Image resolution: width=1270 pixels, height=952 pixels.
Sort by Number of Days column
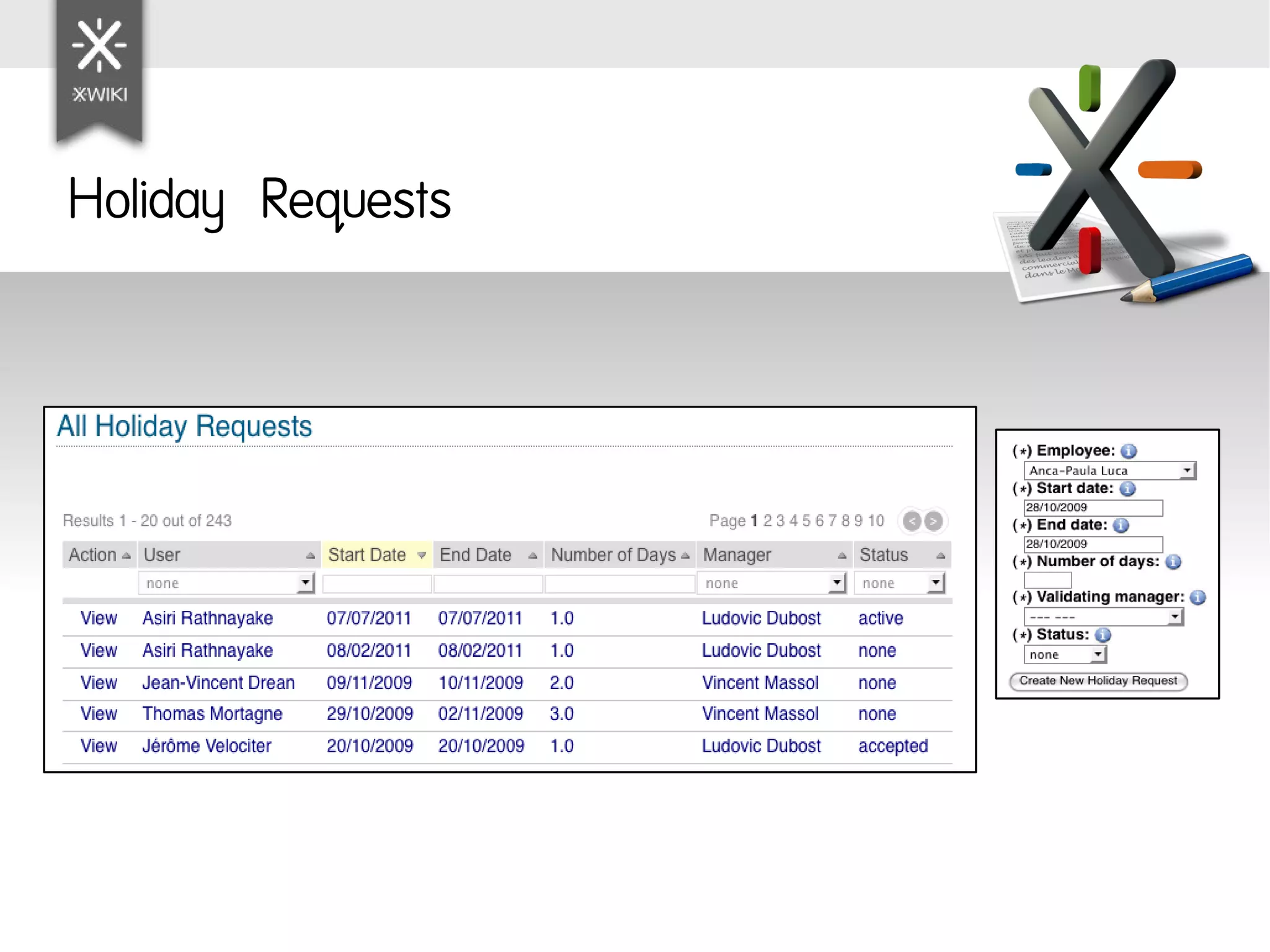[620, 555]
